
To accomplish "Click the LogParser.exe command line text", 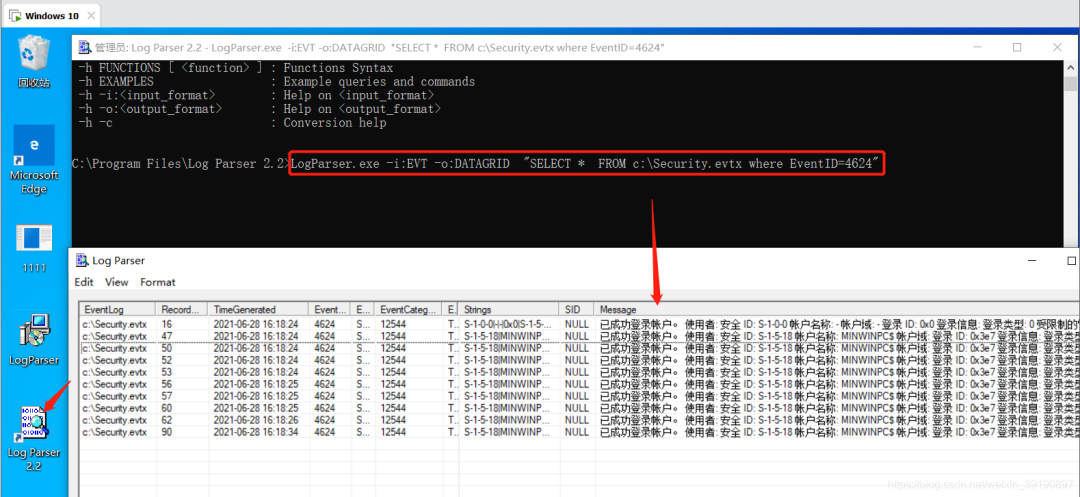I will pos(585,164).
